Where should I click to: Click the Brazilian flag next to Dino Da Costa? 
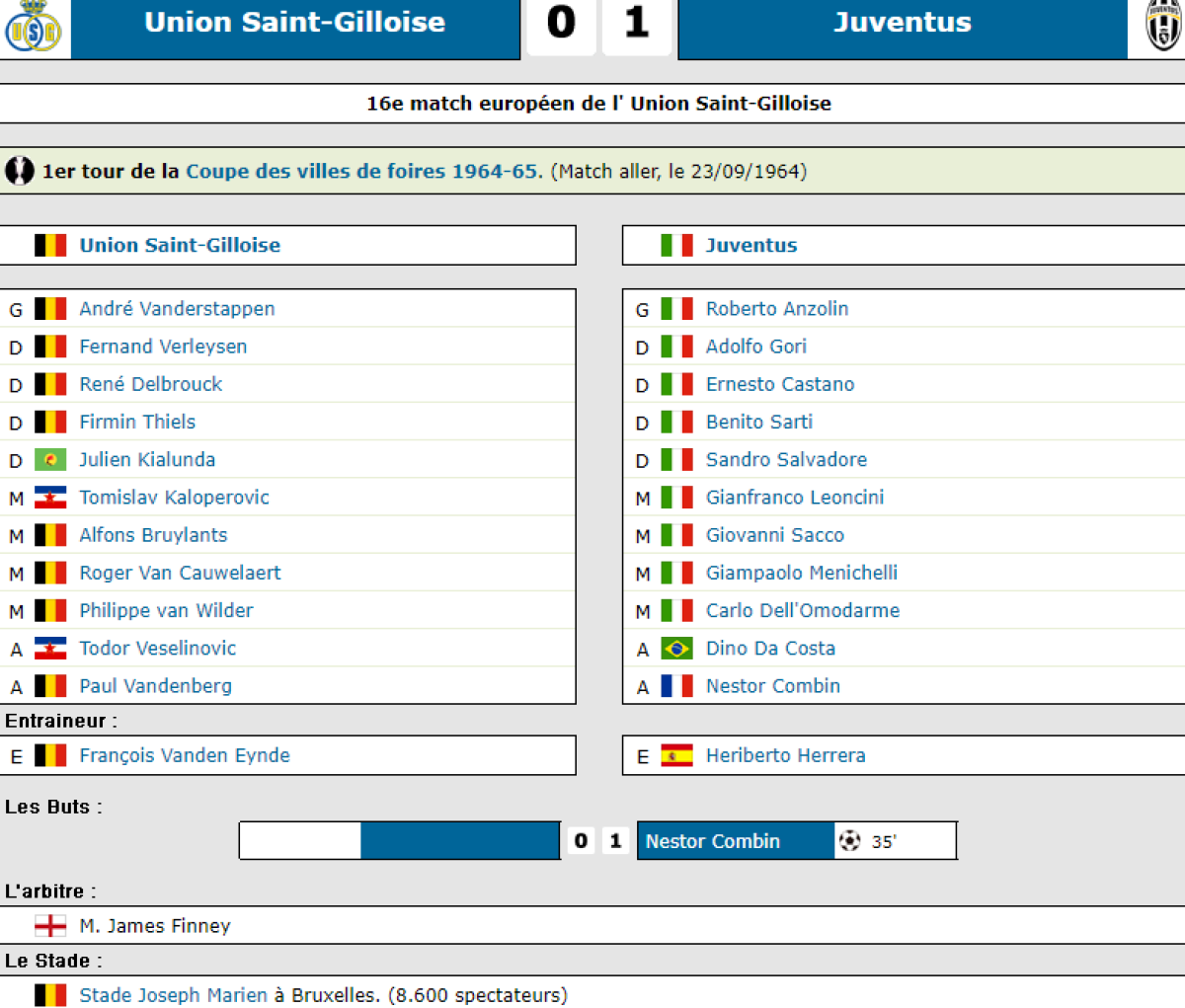676,649
